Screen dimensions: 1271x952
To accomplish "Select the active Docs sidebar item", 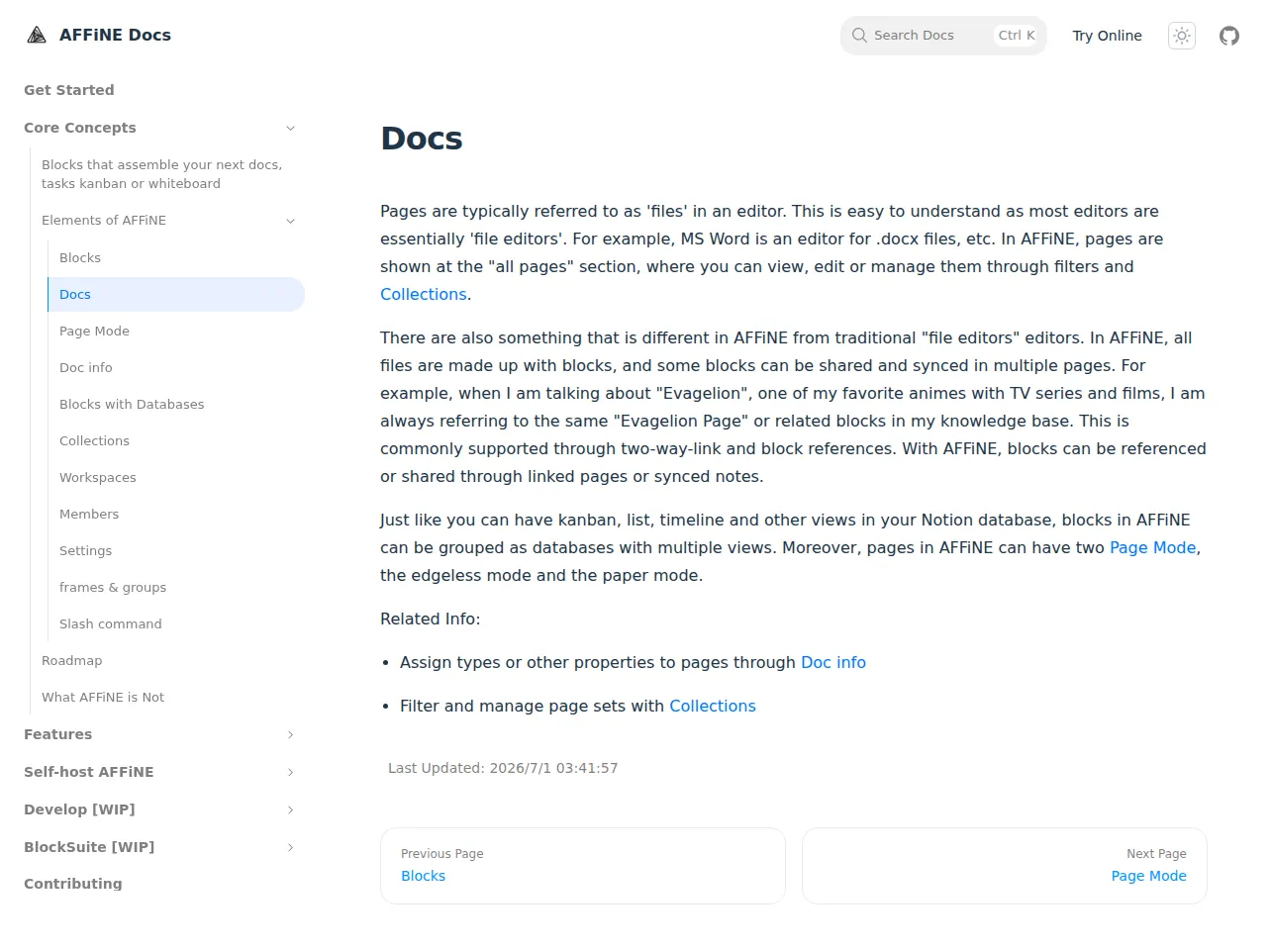I will [x=176, y=294].
